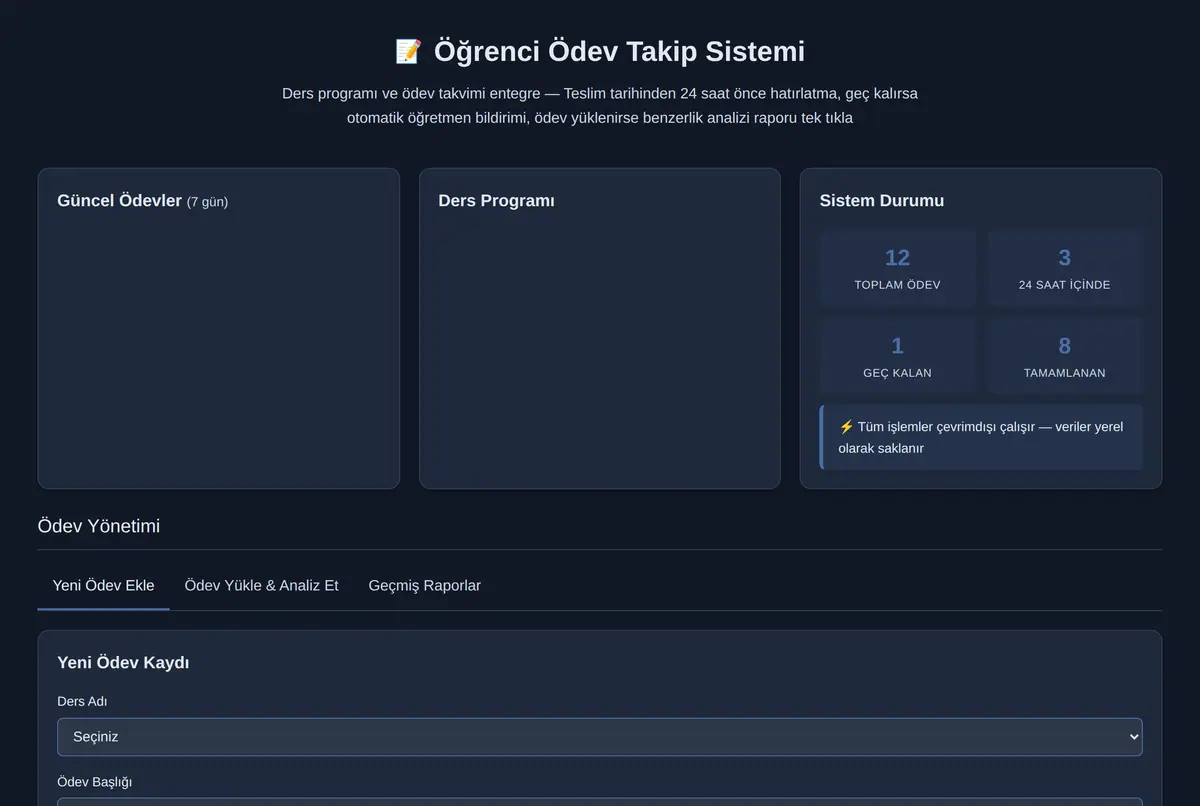Click the Ders Programı heading
Image resolution: width=1200 pixels, height=806 pixels.
point(496,201)
